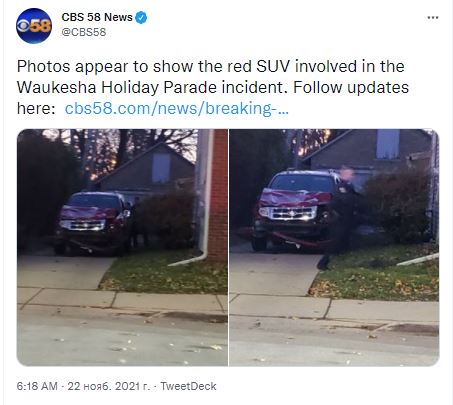Open the left photo of the SUV

point(122,247)
